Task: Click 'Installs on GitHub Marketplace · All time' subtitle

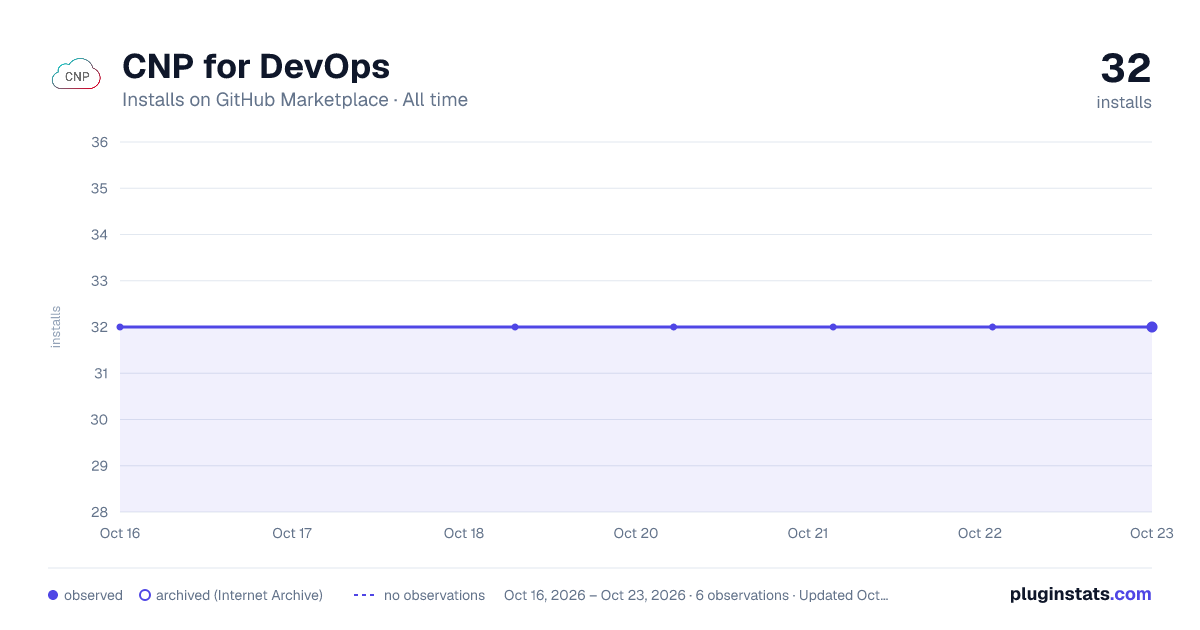Action: tap(295, 100)
